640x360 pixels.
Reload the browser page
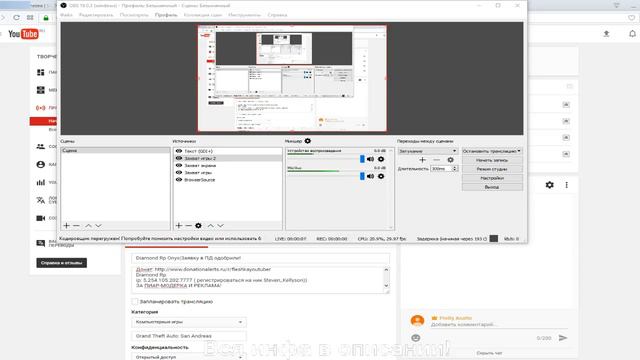tap(16, 18)
